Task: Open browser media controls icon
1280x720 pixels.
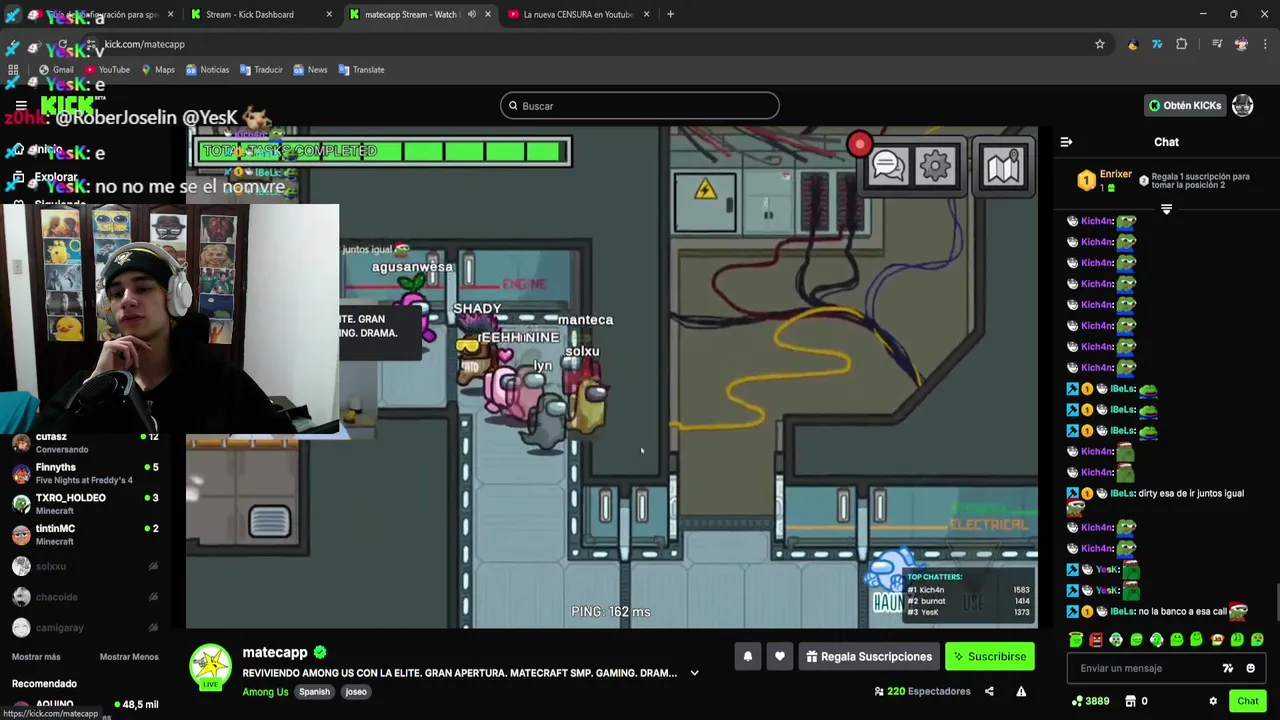Action: click(1217, 44)
